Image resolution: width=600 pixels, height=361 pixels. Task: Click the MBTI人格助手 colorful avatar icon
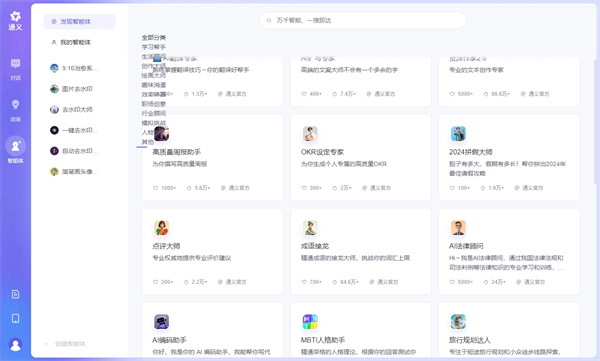coord(310,322)
